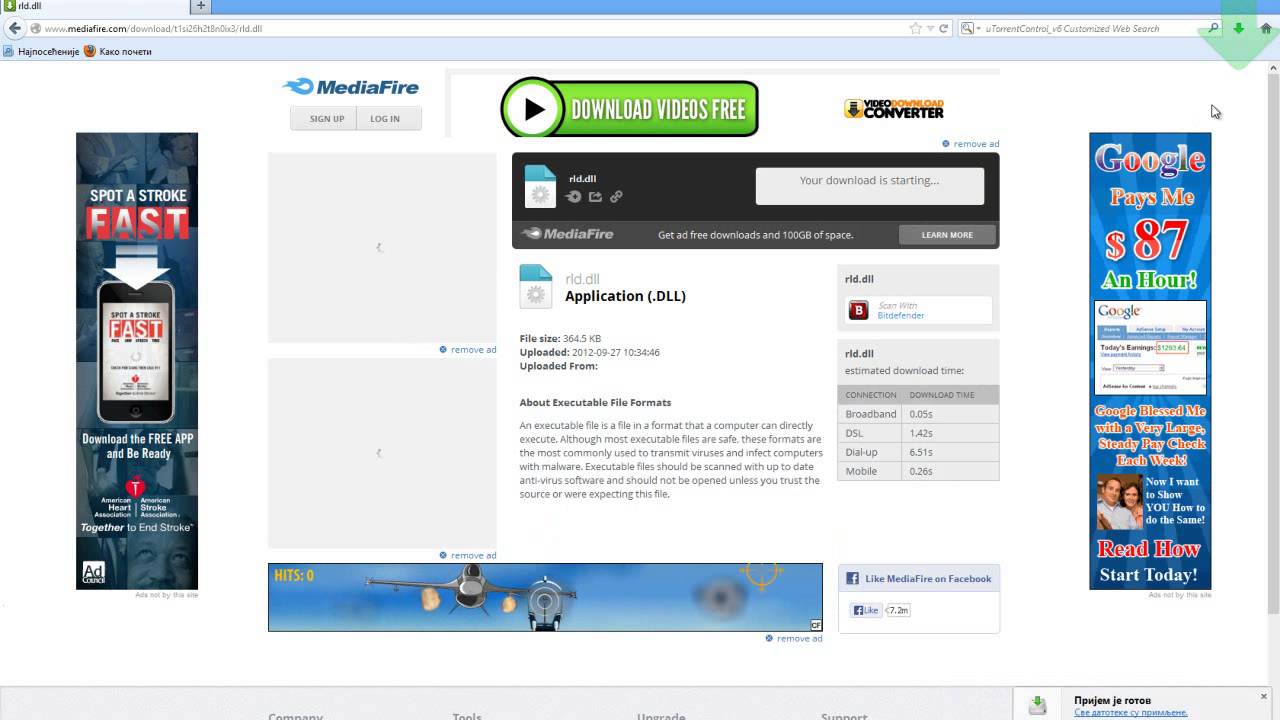Click the search magnifier icon in the search box
Viewport: 1280px width, 720px height.
point(1213,28)
